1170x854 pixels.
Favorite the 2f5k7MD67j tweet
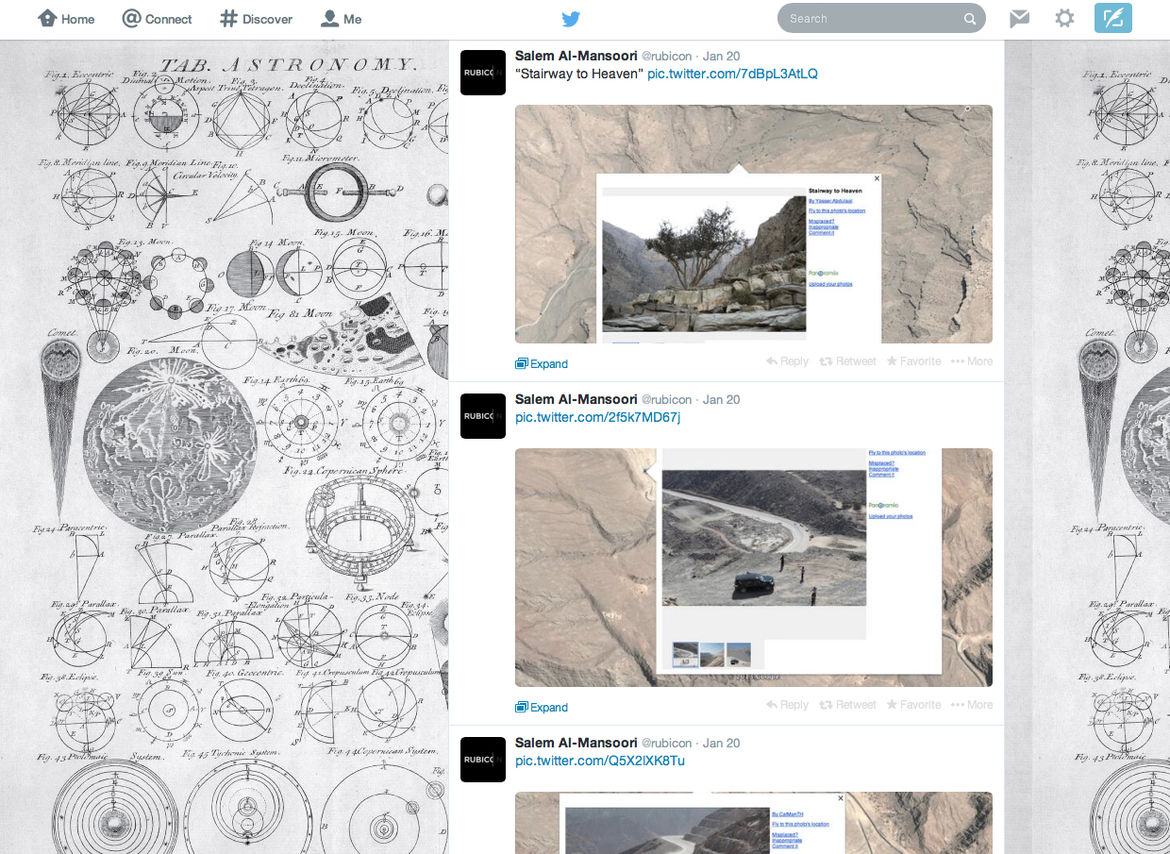point(914,705)
